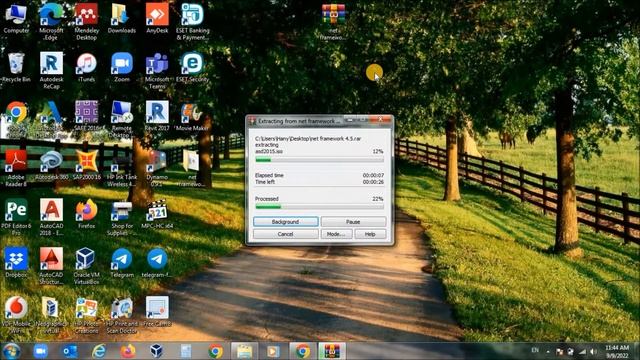Open the volume control in system tray
This screenshot has height=360, width=640.
click(x=593, y=351)
